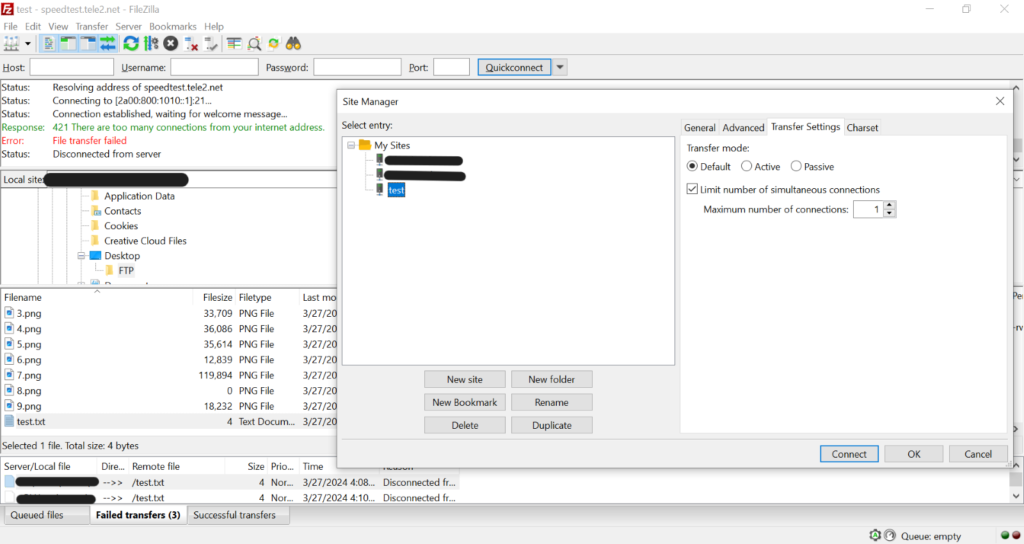Click the green refresh listings icon

pyautogui.click(x=131, y=44)
